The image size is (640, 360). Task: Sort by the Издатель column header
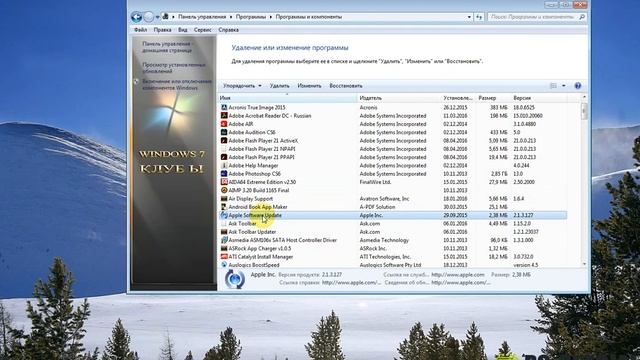(399, 98)
